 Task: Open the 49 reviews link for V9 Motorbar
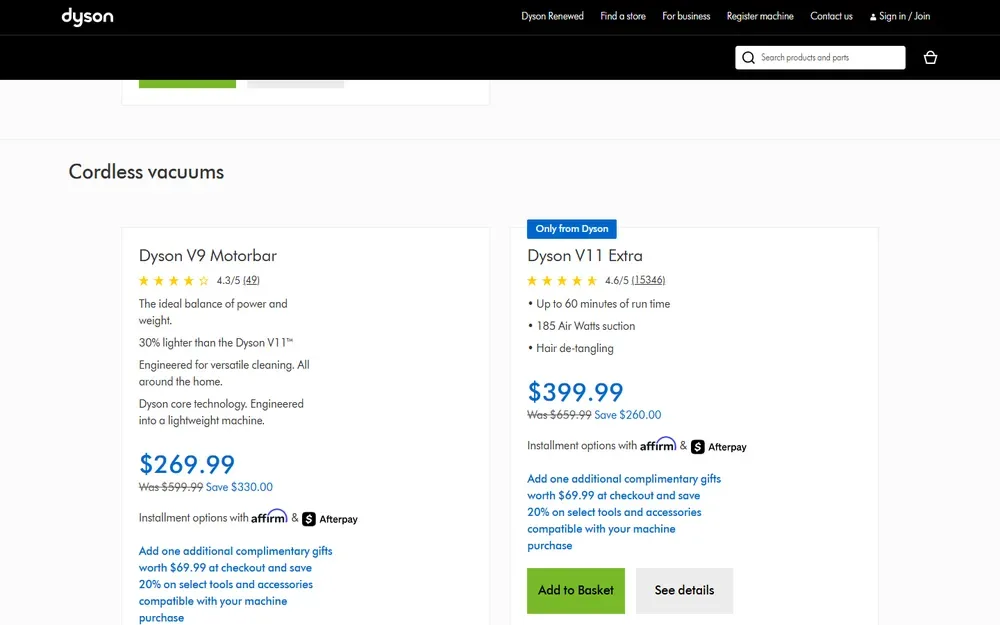(x=251, y=281)
